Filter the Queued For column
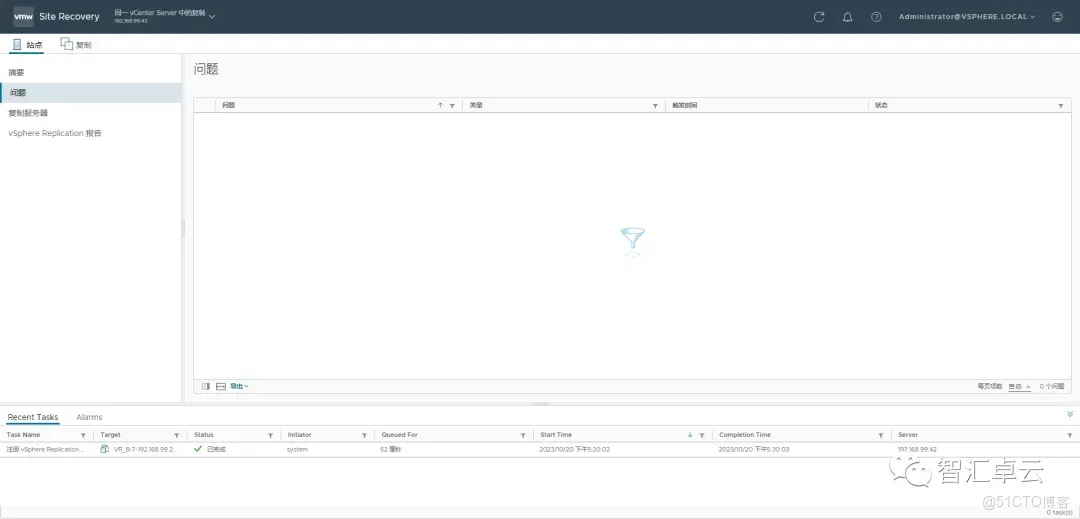The width and height of the screenshot is (1080, 519). [523, 435]
